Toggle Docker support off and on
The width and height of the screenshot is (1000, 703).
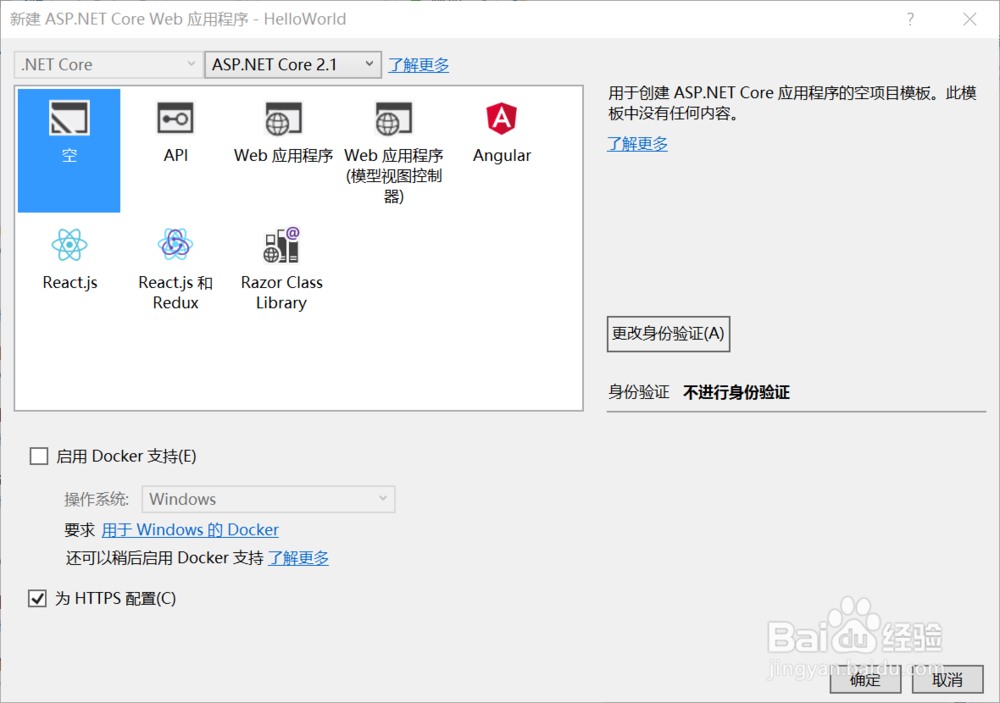pyautogui.click(x=38, y=456)
